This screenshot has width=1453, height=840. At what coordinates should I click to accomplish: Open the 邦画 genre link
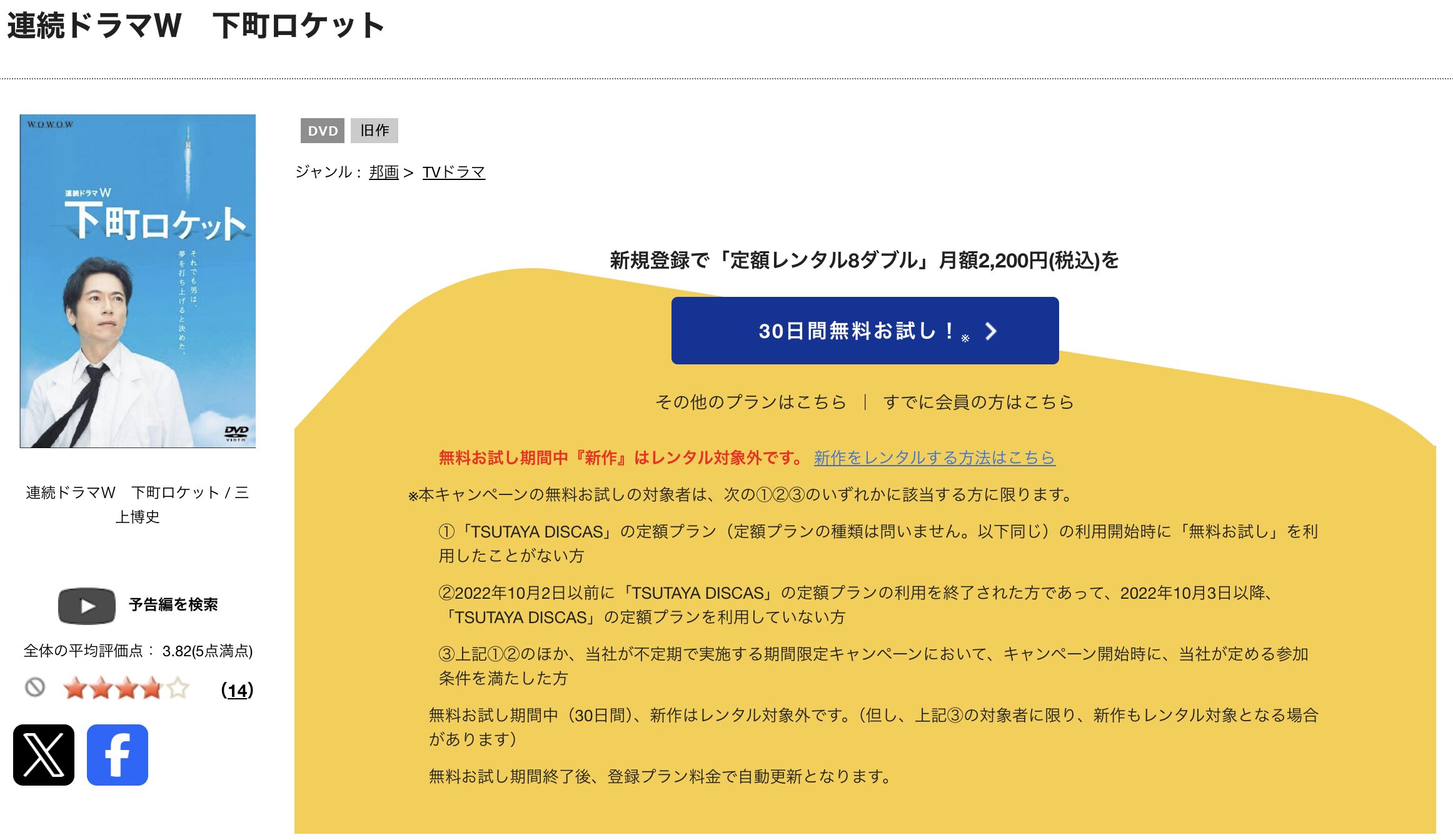[x=384, y=172]
